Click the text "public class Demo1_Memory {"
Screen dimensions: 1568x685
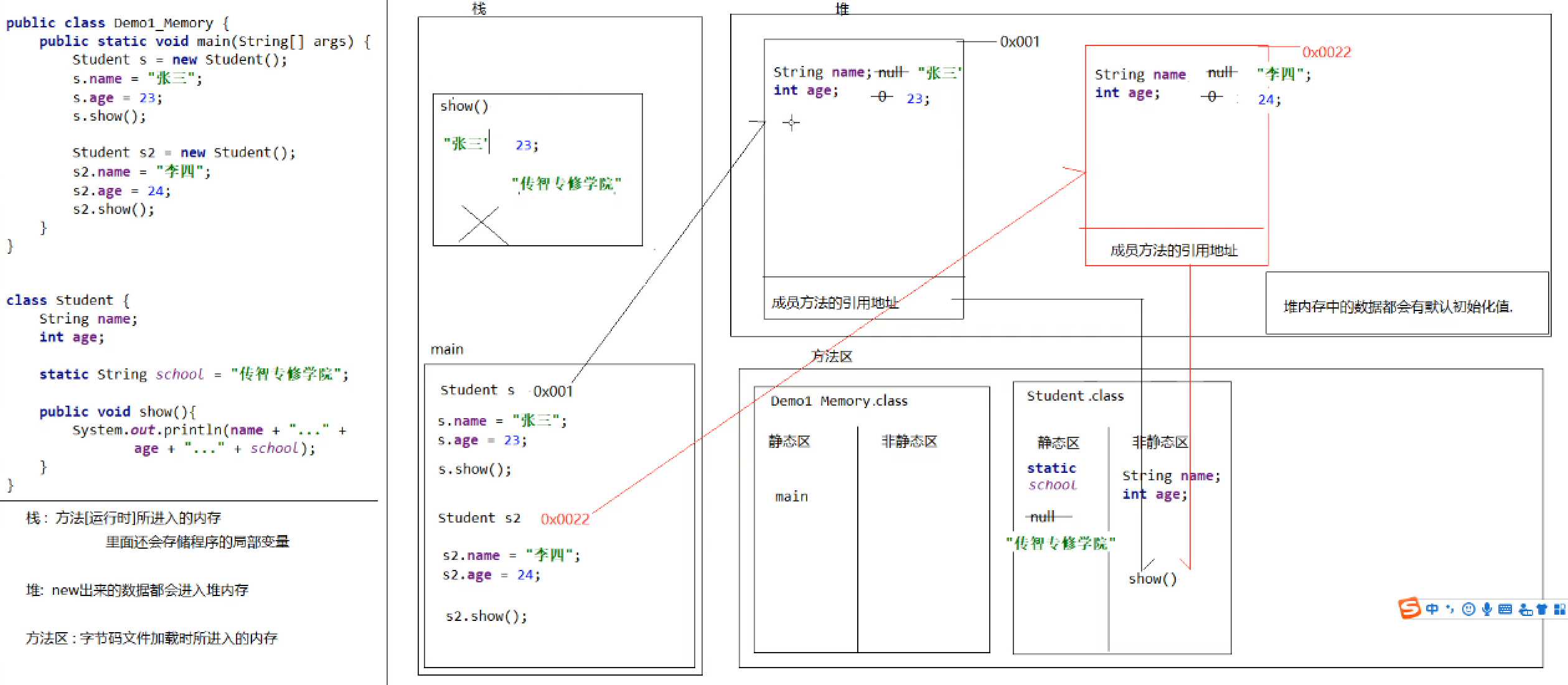point(118,23)
